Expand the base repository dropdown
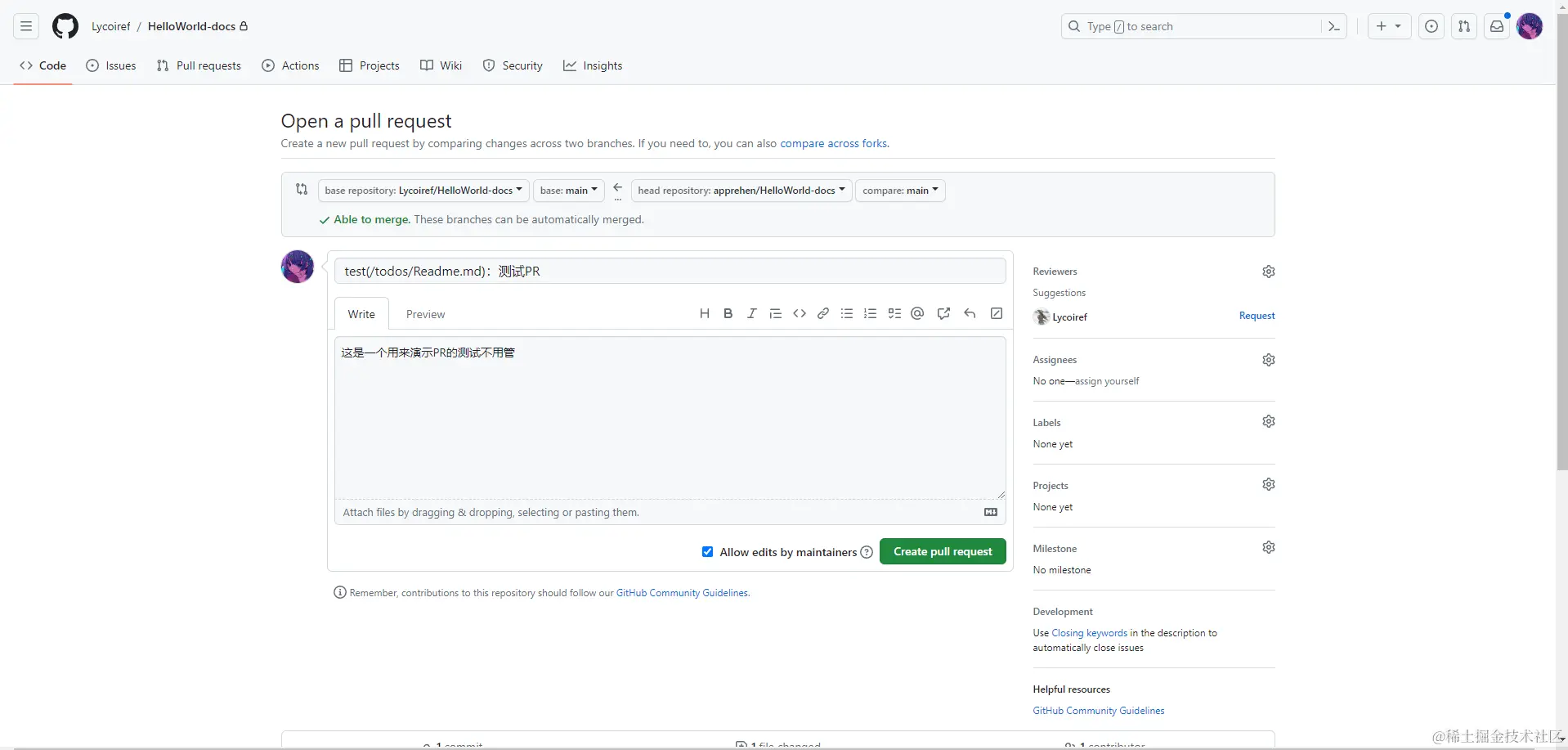The height and width of the screenshot is (750, 1568). [423, 191]
